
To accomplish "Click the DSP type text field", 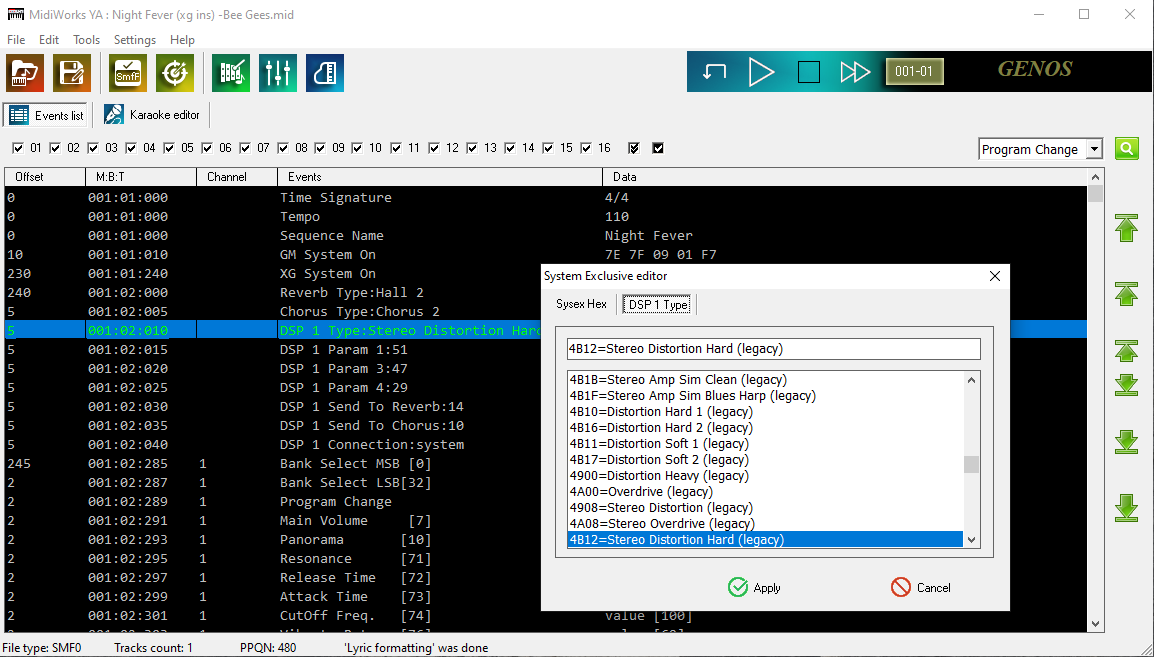I will point(773,349).
